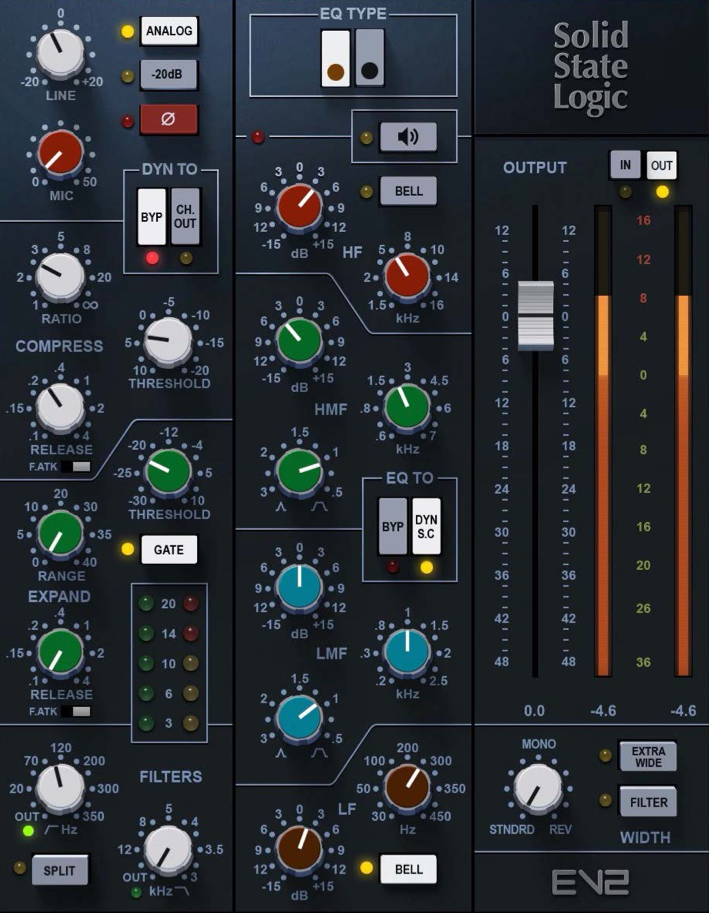Screen dimensions: 709x913
Task: Select DYN S.C in EQ TO
Action: [426, 526]
